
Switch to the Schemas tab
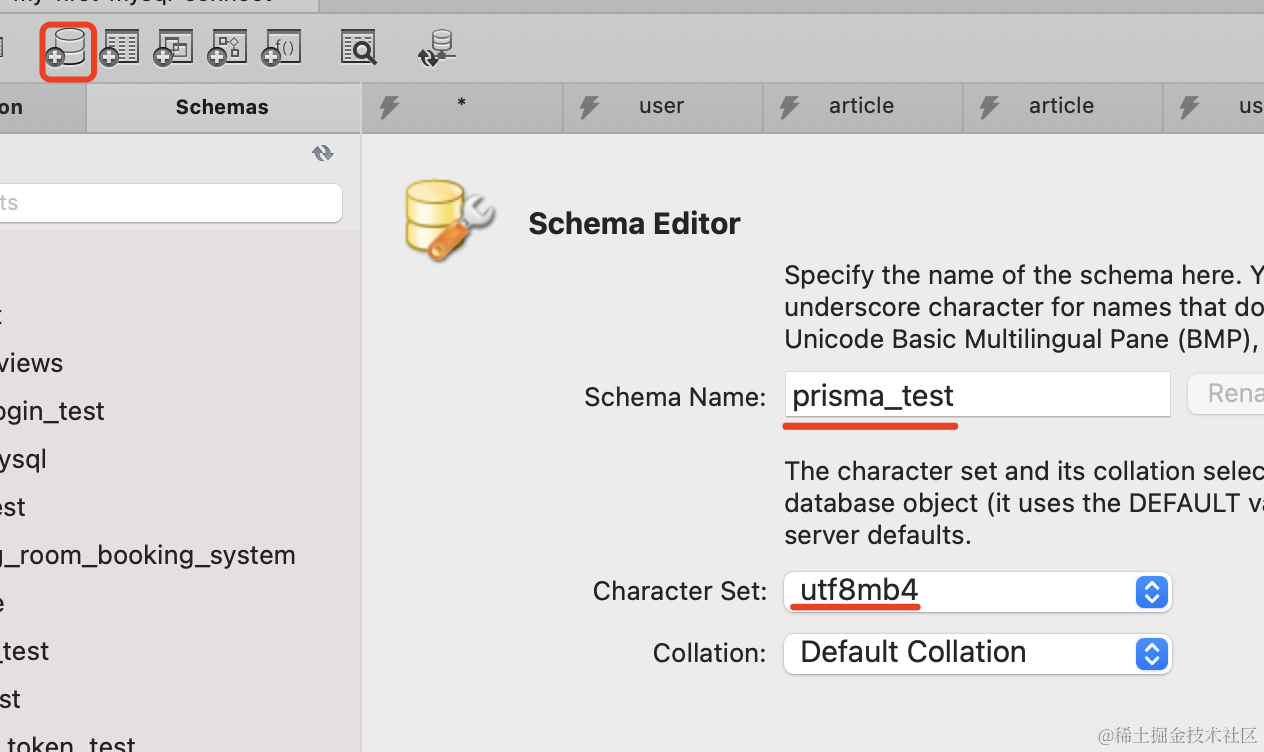point(222,107)
